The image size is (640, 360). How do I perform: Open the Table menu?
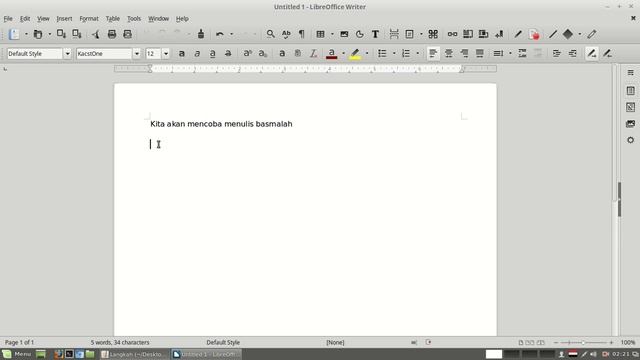[x=113, y=19]
